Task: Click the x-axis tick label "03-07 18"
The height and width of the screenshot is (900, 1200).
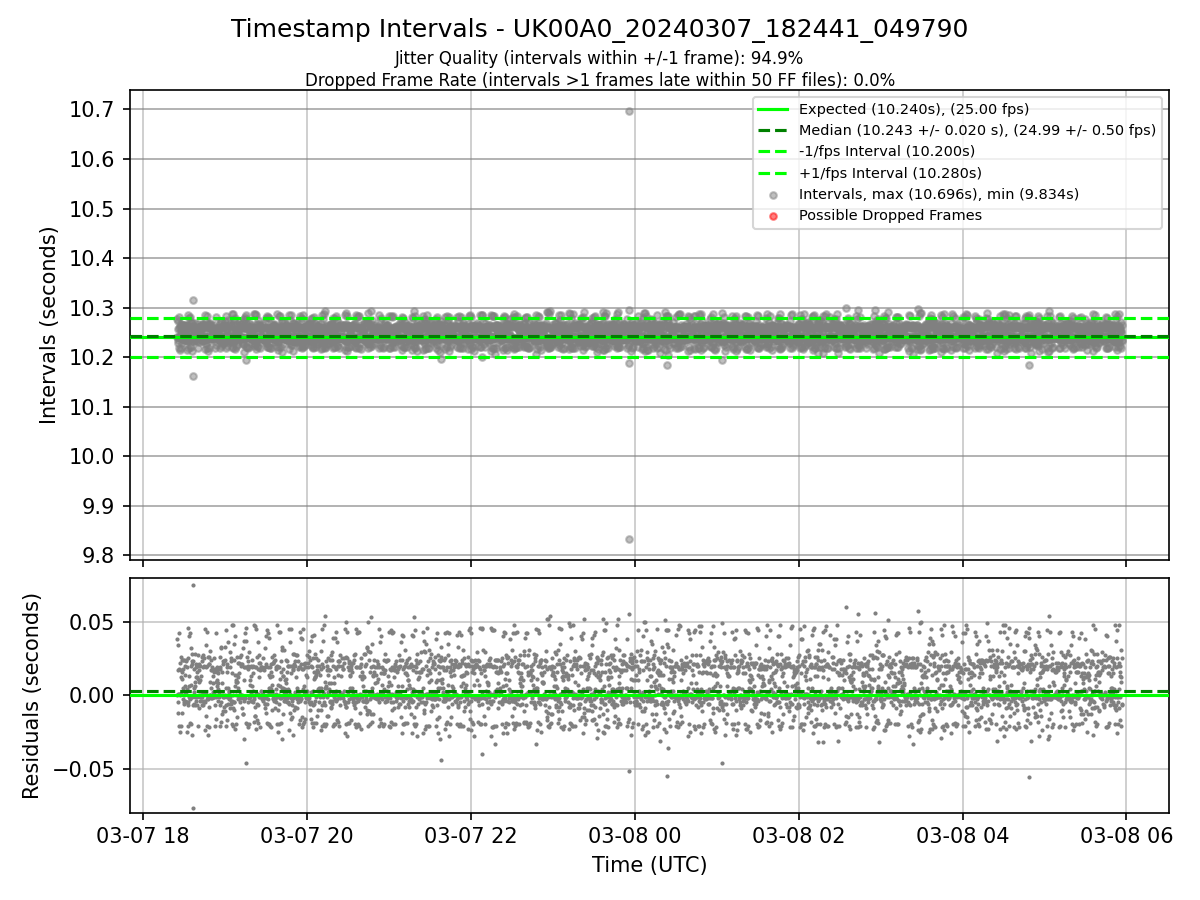Action: click(x=143, y=835)
